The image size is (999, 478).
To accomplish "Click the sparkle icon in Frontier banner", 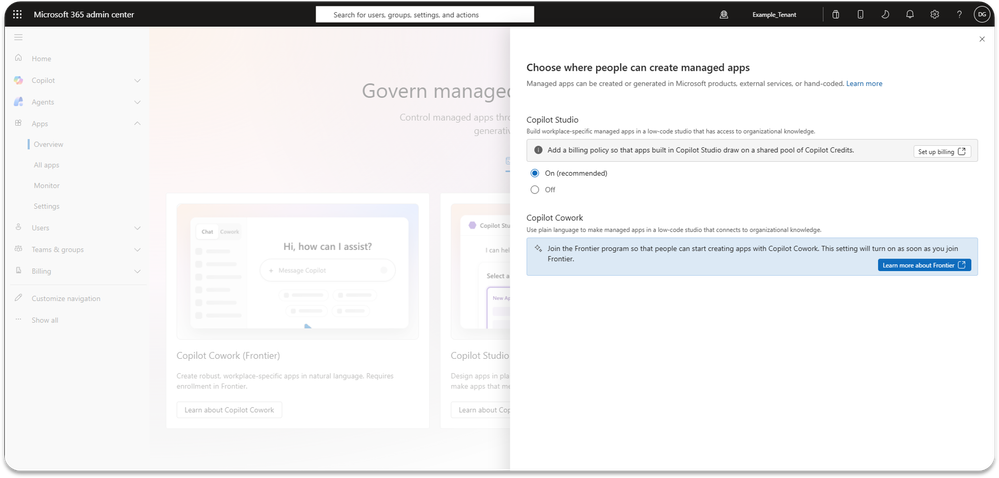I will [x=538, y=249].
